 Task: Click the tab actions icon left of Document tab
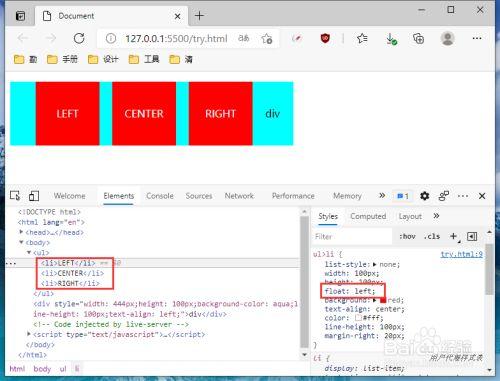21,16
